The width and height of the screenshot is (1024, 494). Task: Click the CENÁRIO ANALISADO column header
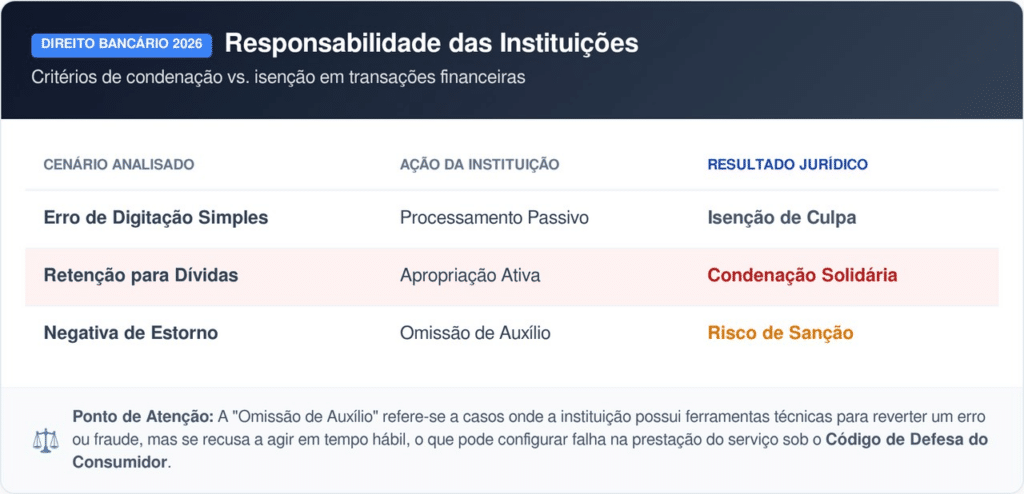coord(119,164)
